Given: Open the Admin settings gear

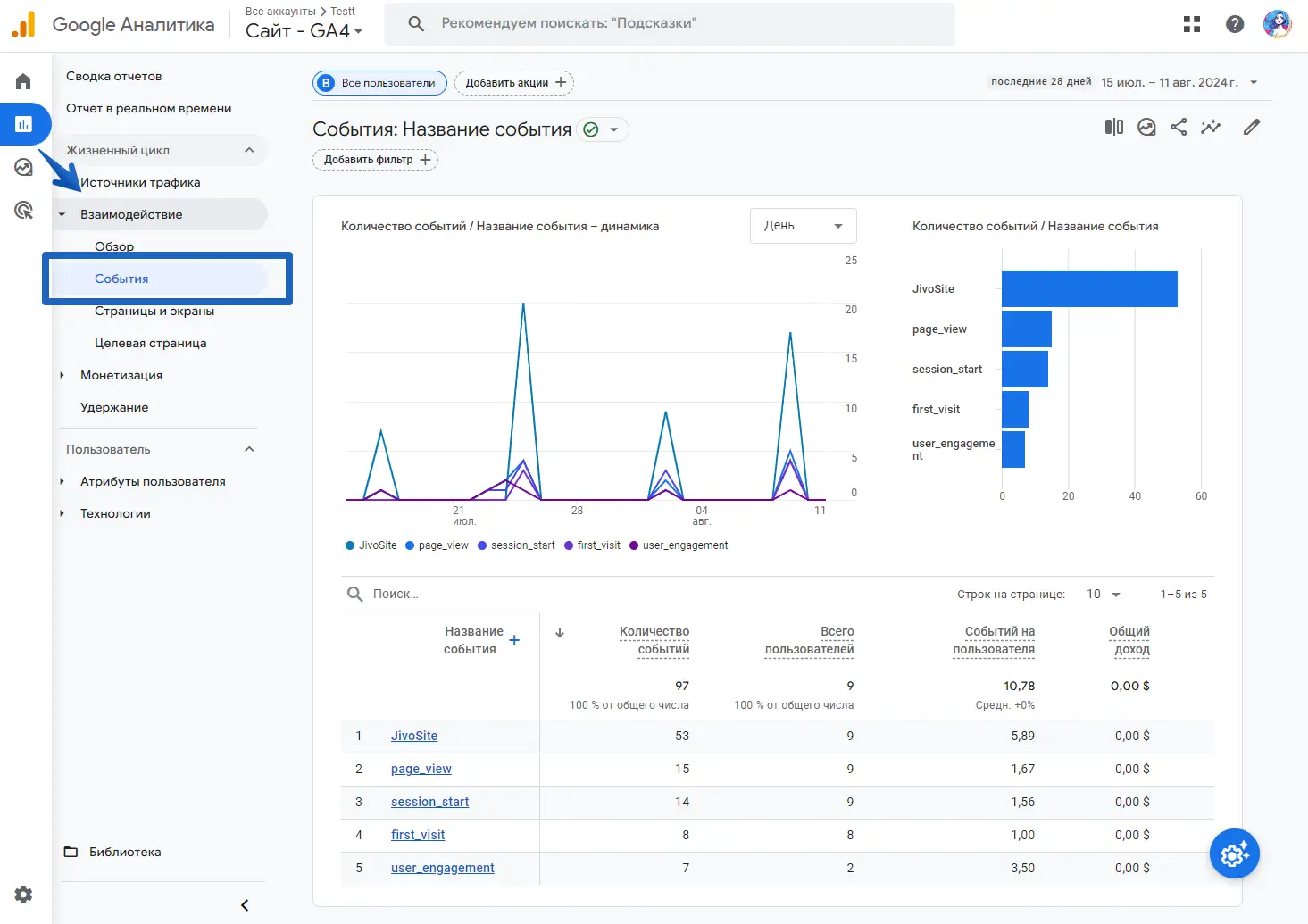Looking at the screenshot, I should [x=24, y=894].
